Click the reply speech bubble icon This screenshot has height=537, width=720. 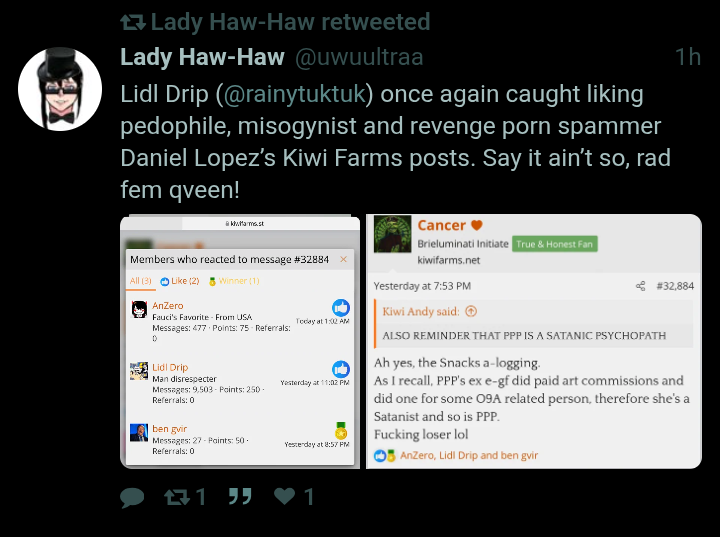click(132, 497)
